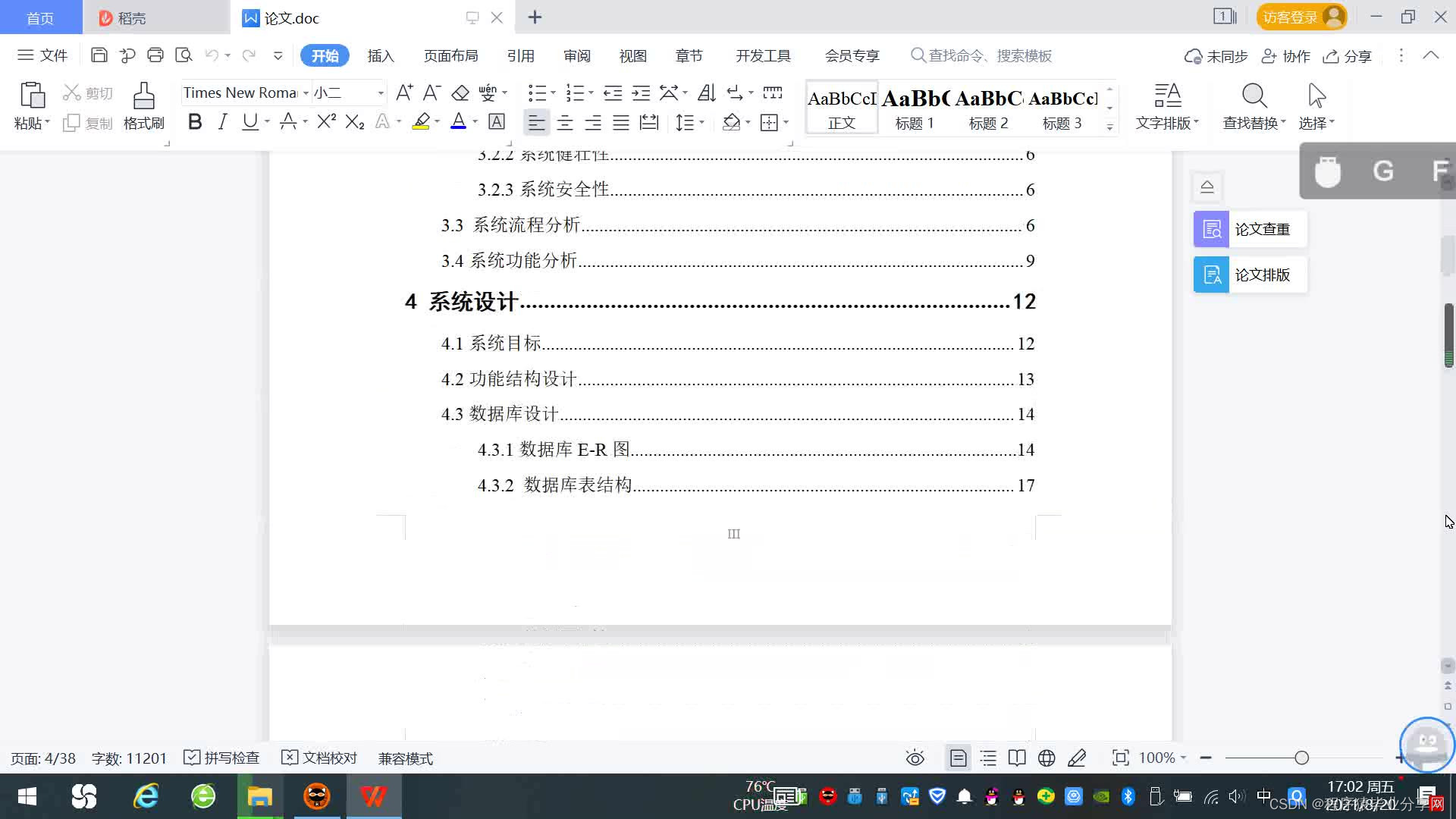Viewport: 1456px width, 819px height.
Task: Click the zoom slider handle
Action: (1302, 758)
